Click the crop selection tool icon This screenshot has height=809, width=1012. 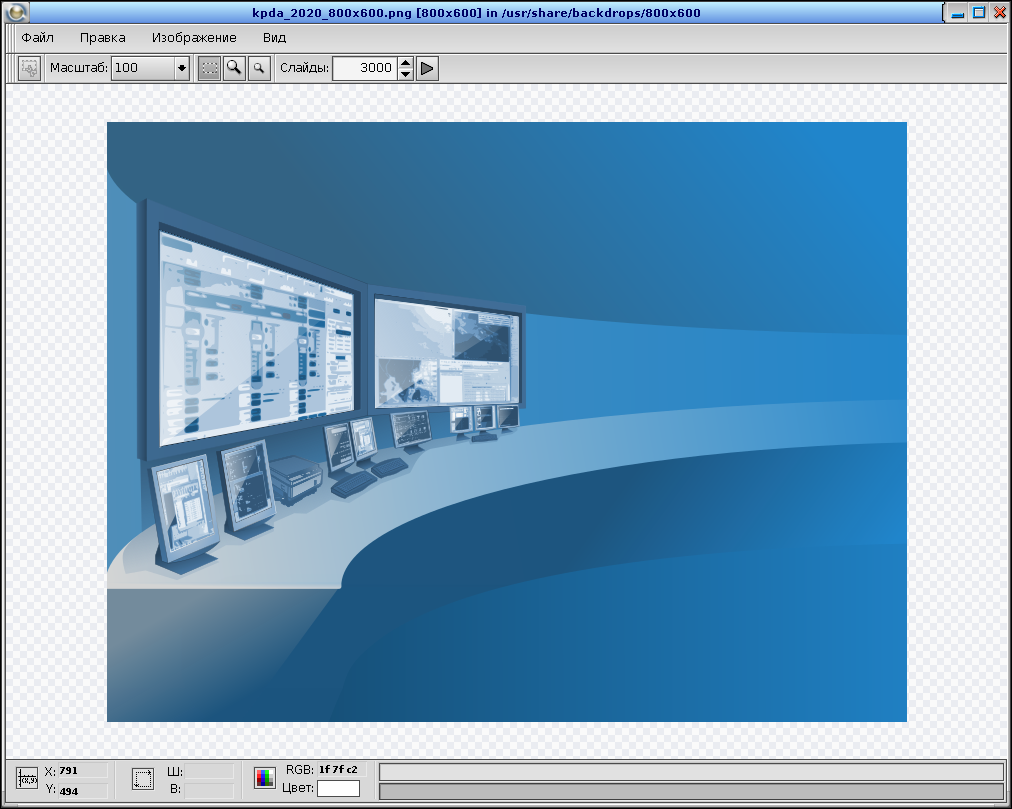coord(30,68)
